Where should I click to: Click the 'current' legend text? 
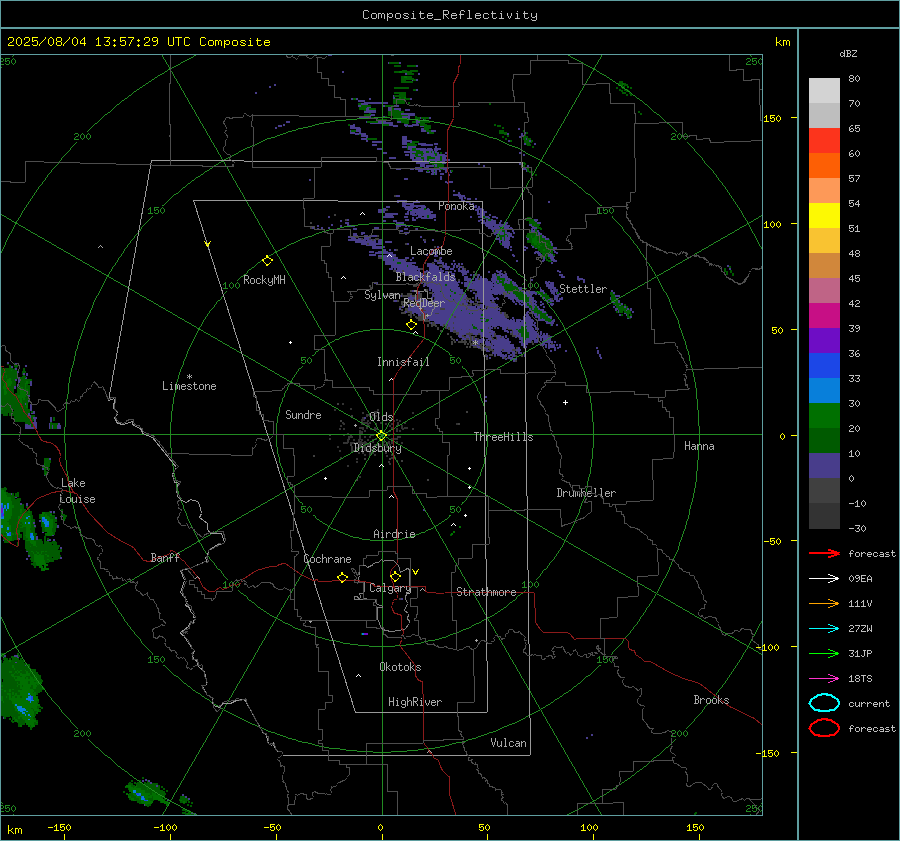click(x=869, y=704)
